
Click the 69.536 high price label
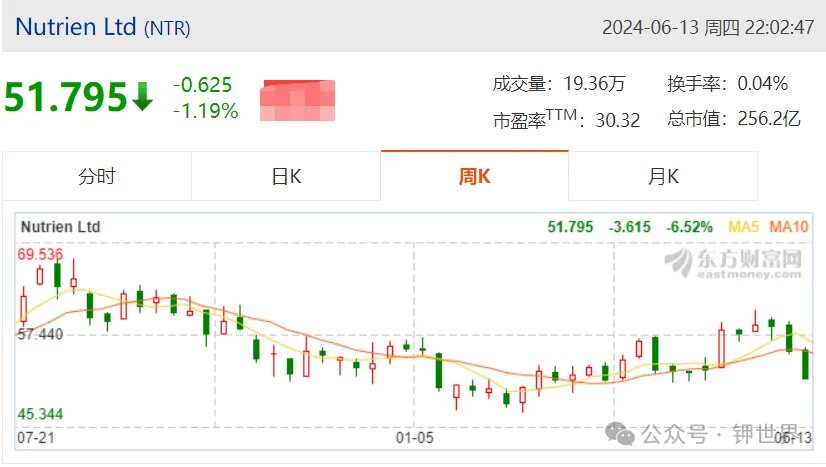coord(40,254)
